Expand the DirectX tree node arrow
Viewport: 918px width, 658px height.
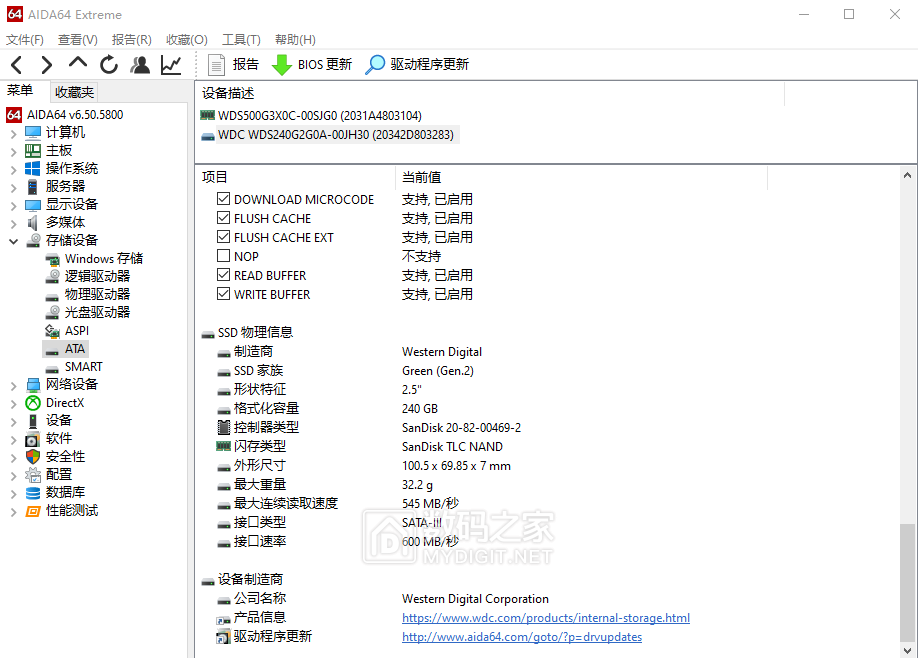coord(13,404)
